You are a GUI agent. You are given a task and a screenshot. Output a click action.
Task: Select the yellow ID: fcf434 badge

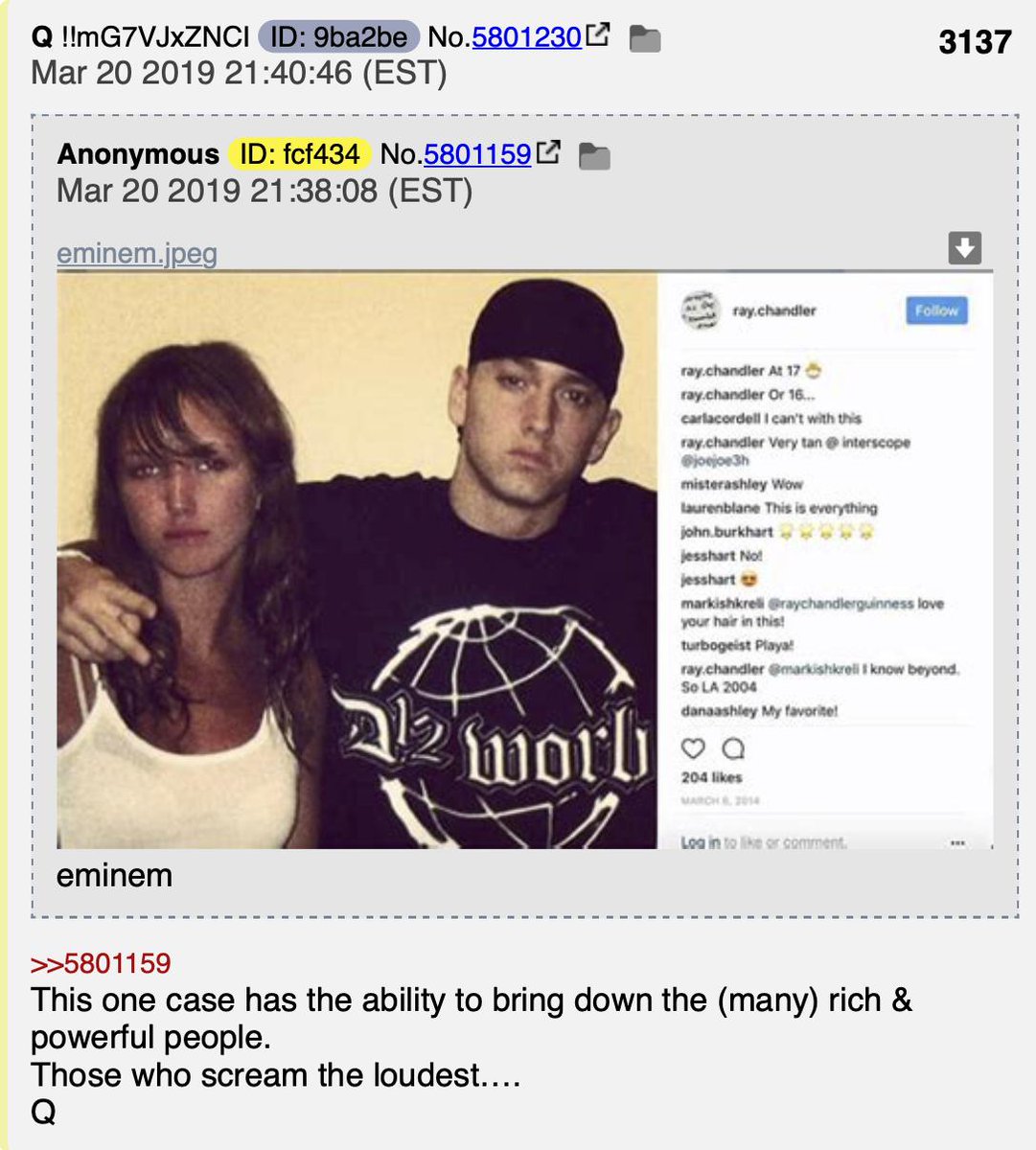[299, 153]
